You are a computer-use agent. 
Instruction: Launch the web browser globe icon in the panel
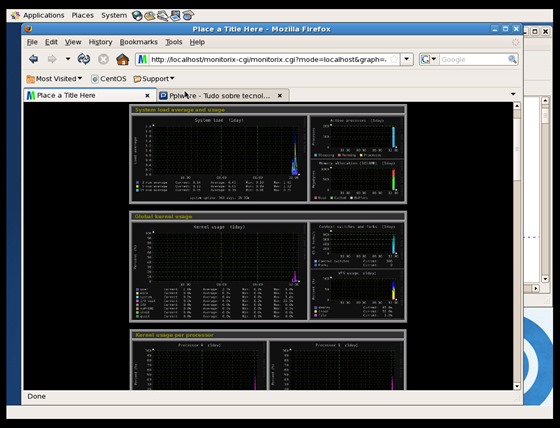pyautogui.click(x=137, y=15)
